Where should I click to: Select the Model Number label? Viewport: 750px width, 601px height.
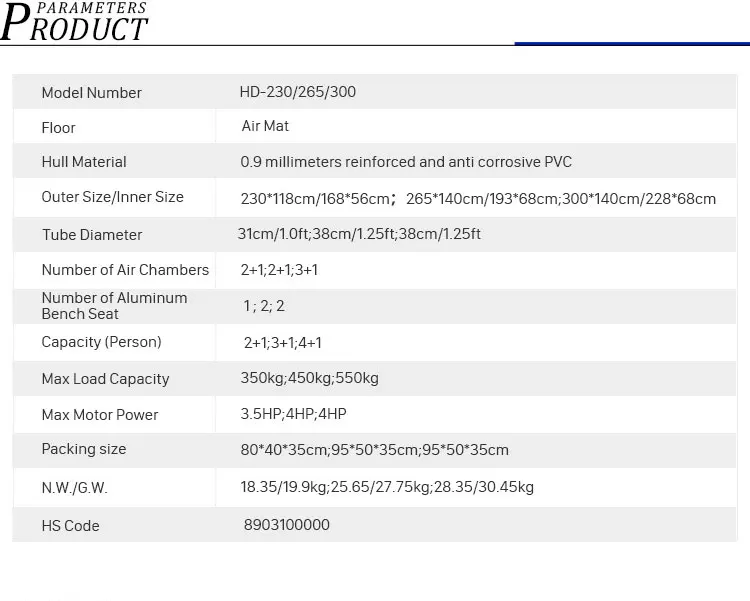[x=91, y=92]
